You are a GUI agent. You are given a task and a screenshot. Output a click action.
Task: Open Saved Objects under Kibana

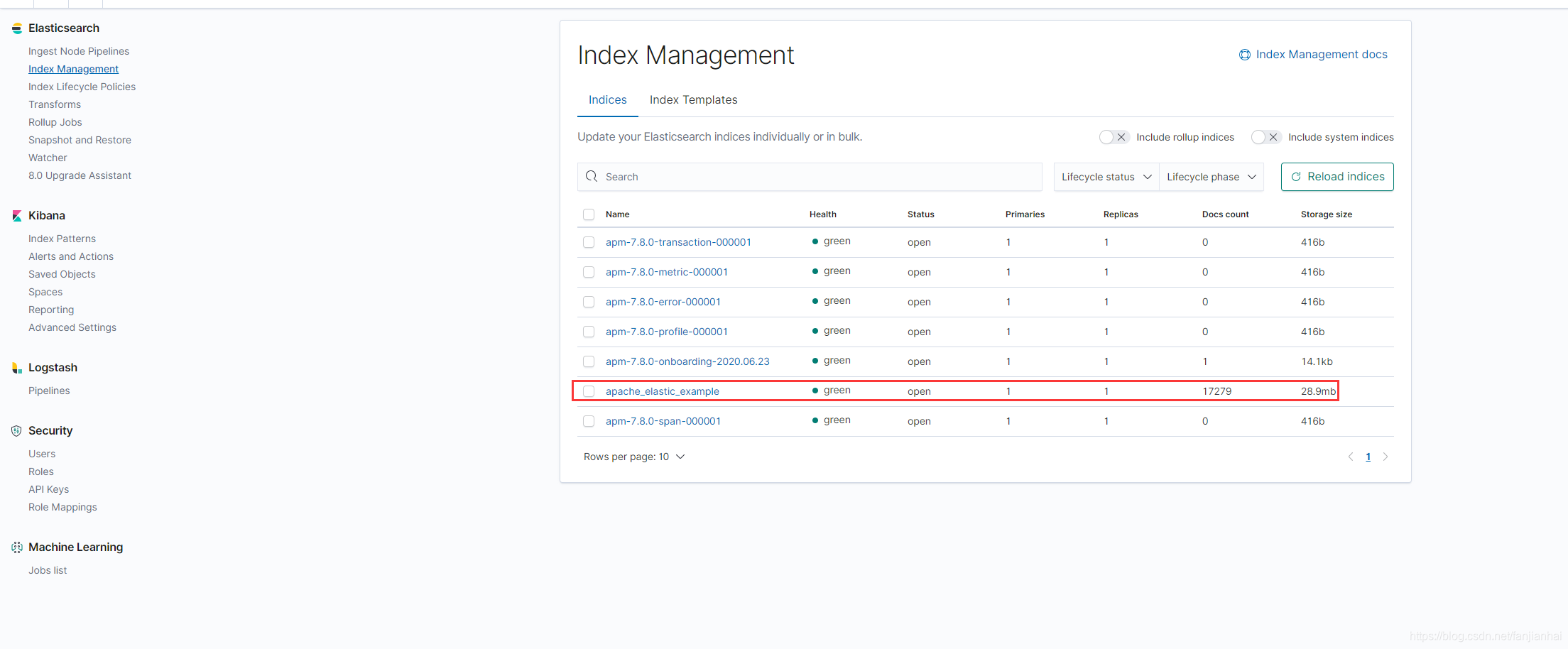pos(62,274)
